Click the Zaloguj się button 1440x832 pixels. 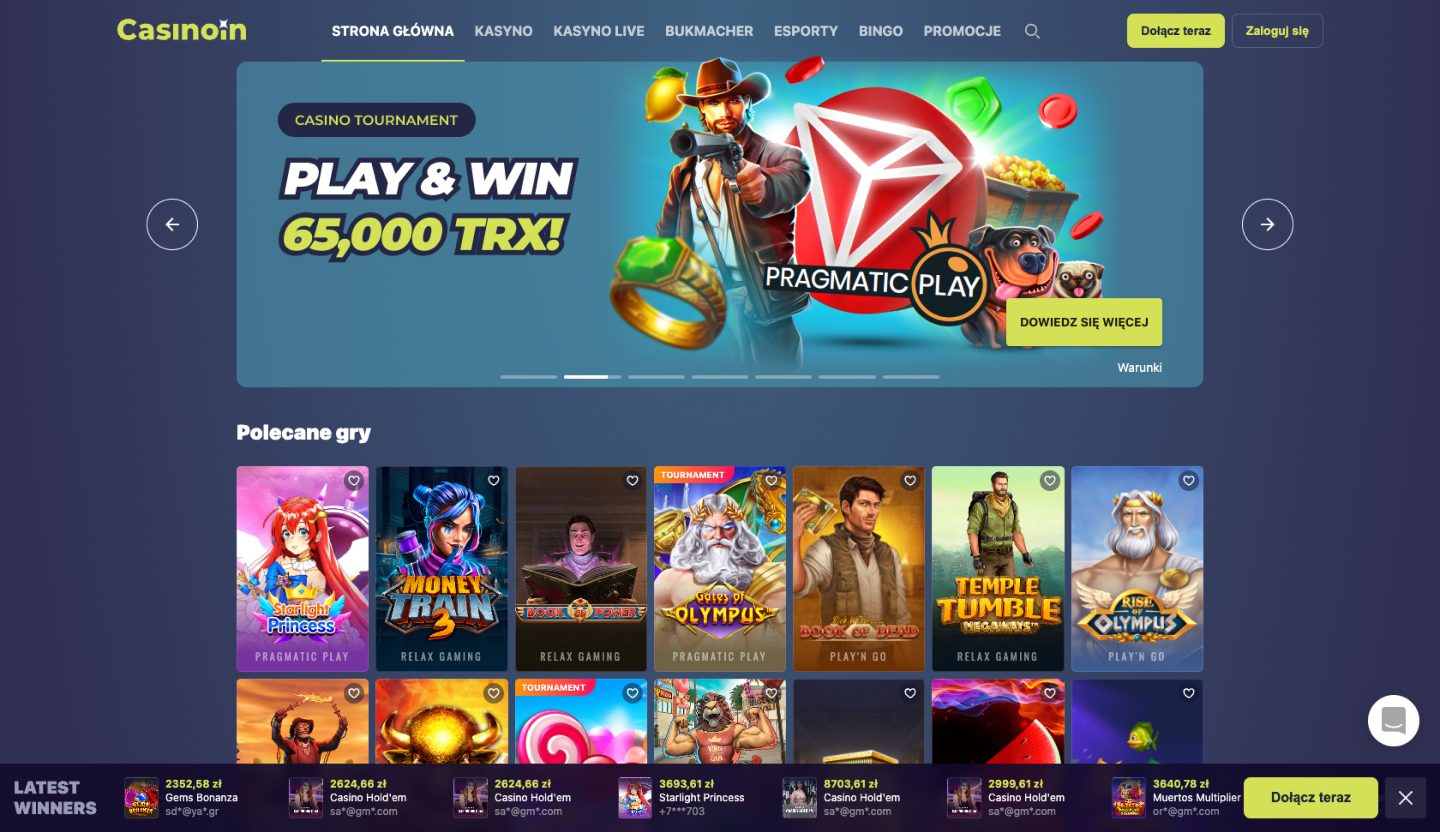[x=1277, y=31]
